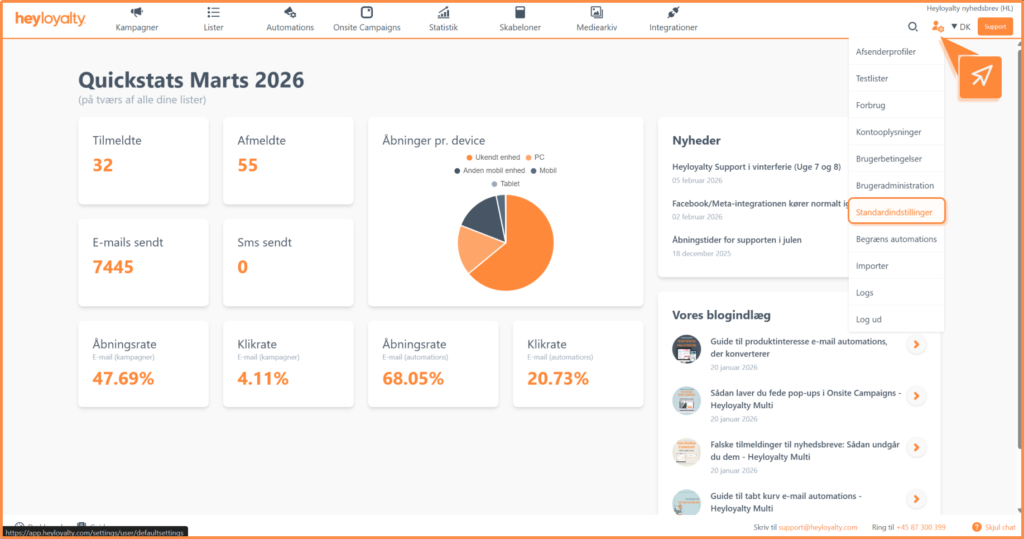Image resolution: width=1024 pixels, height=539 pixels.
Task: Open the Kampagner megaphone icon
Action: pos(137,13)
